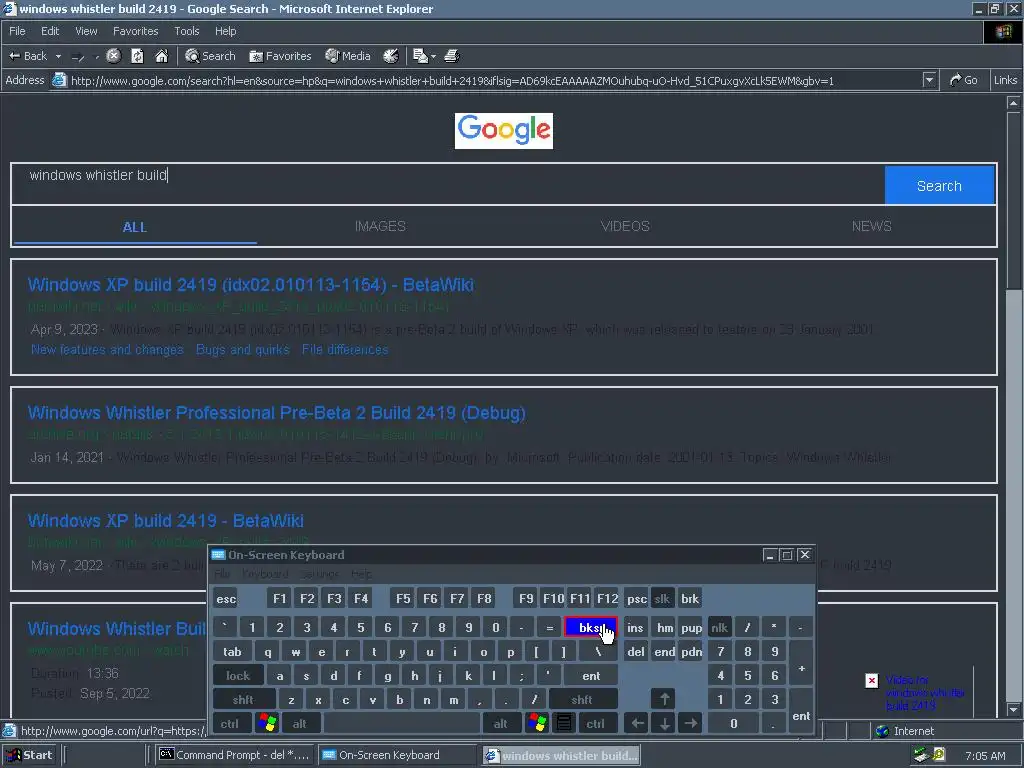Tap the right Windows logo key on keyboard
This screenshot has height=768, width=1024.
click(537, 723)
